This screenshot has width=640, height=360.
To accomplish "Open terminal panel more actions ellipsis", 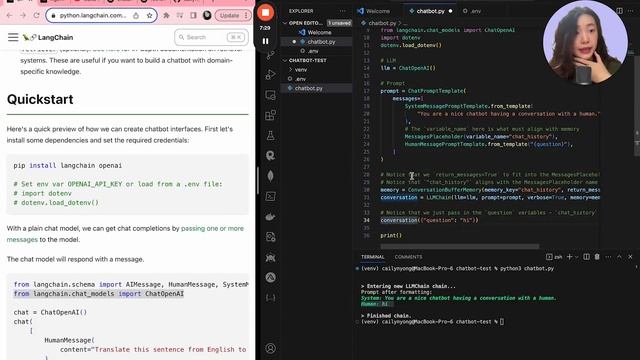I will coord(609,257).
